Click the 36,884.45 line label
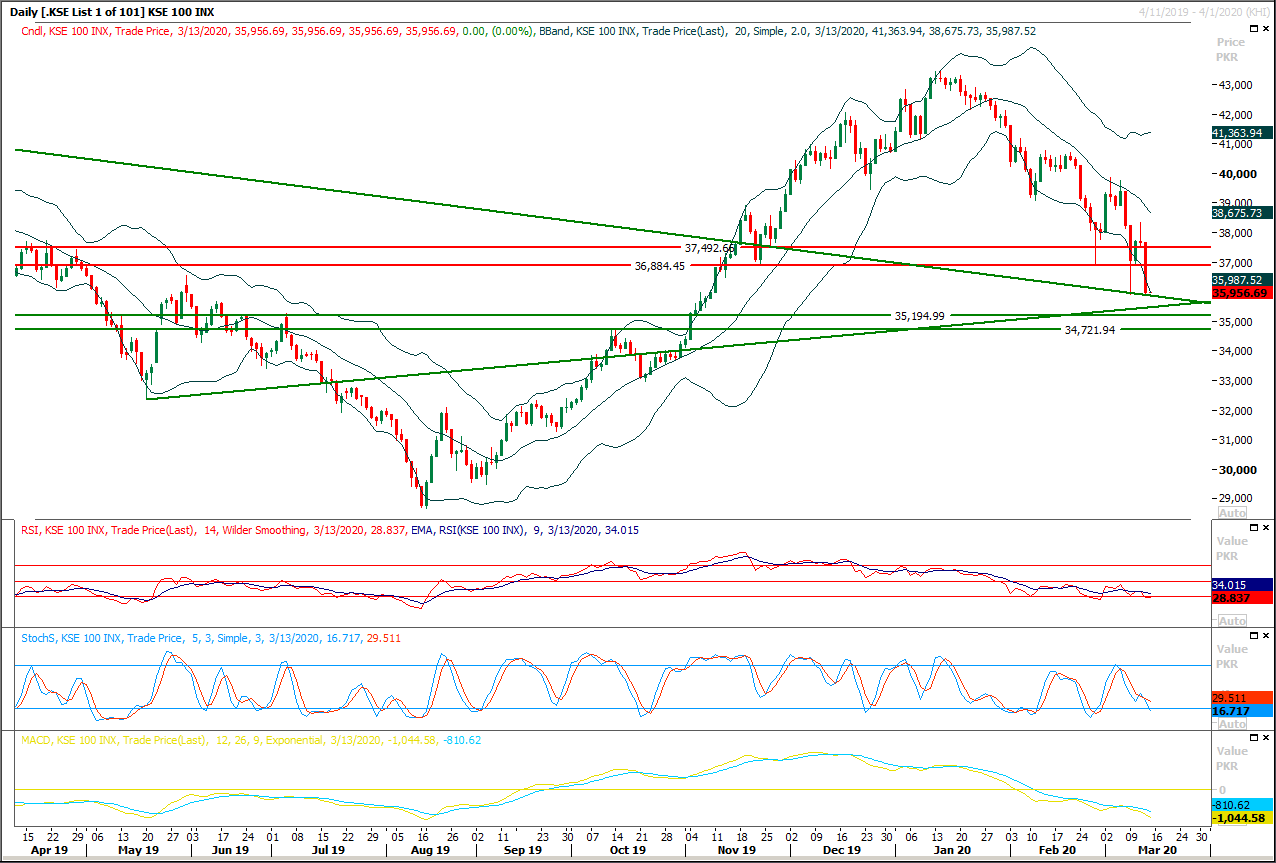 tap(660, 266)
